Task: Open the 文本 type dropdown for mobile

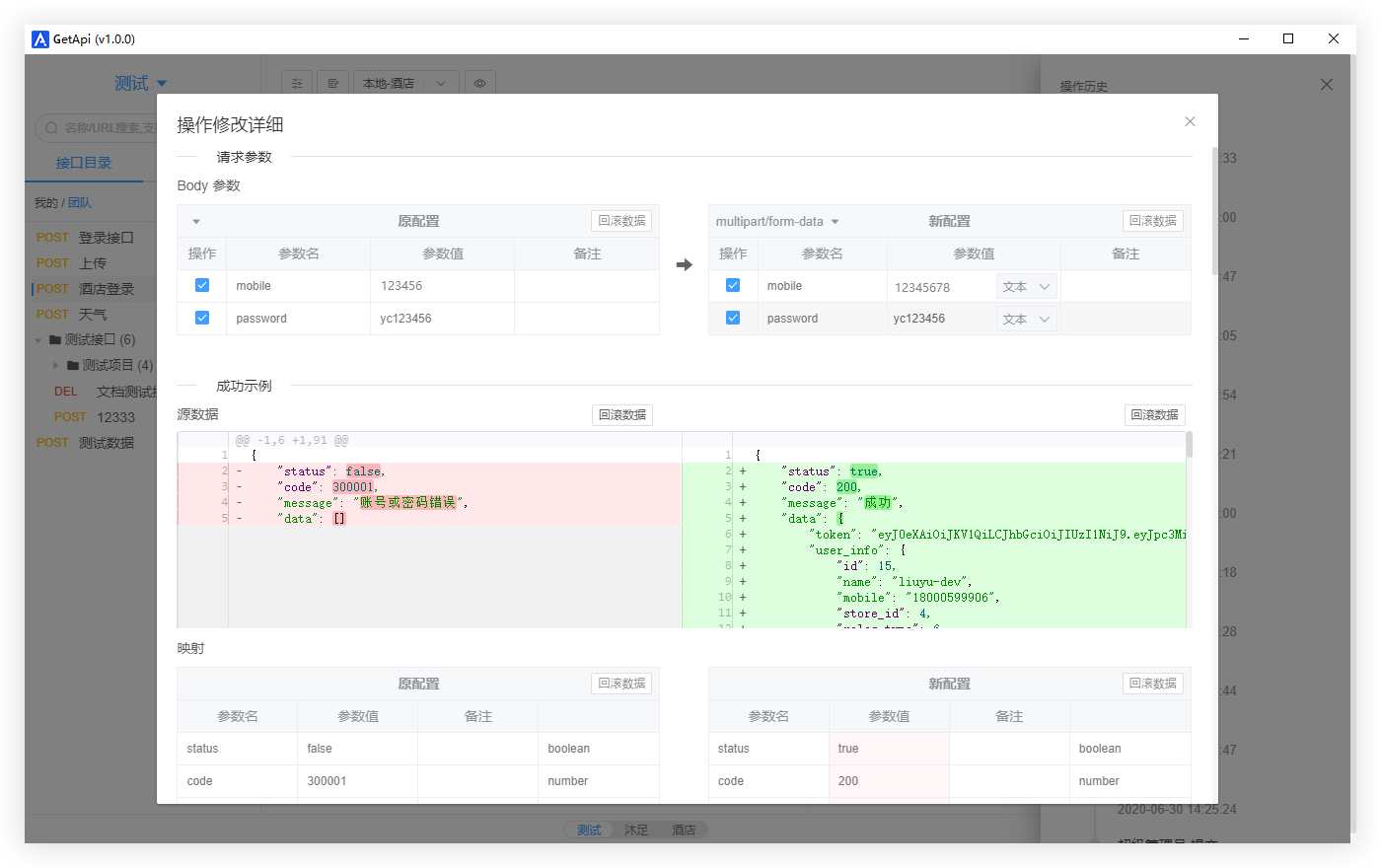Action: point(1026,285)
